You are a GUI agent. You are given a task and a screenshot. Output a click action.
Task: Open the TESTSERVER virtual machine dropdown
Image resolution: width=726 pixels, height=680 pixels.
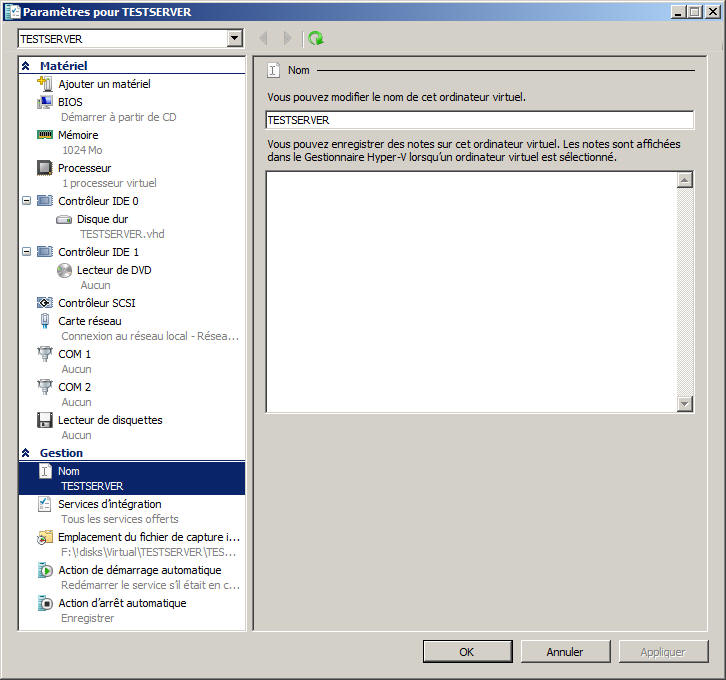[x=235, y=38]
